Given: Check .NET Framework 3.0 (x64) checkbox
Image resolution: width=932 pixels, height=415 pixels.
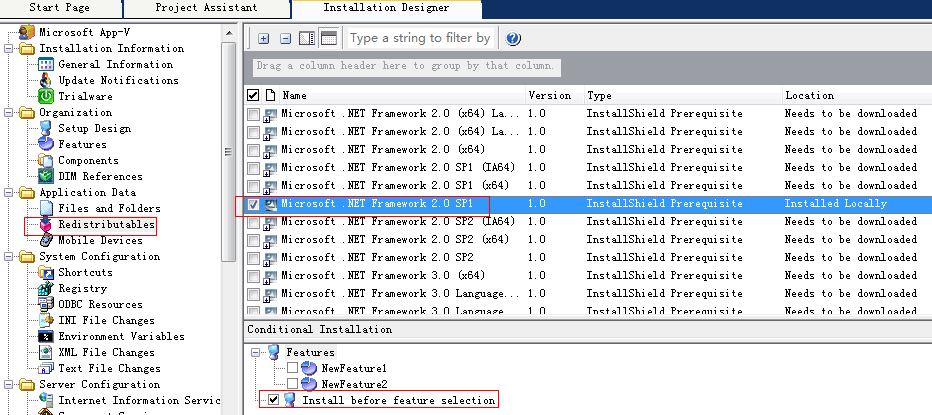Looking at the screenshot, I should point(254,276).
